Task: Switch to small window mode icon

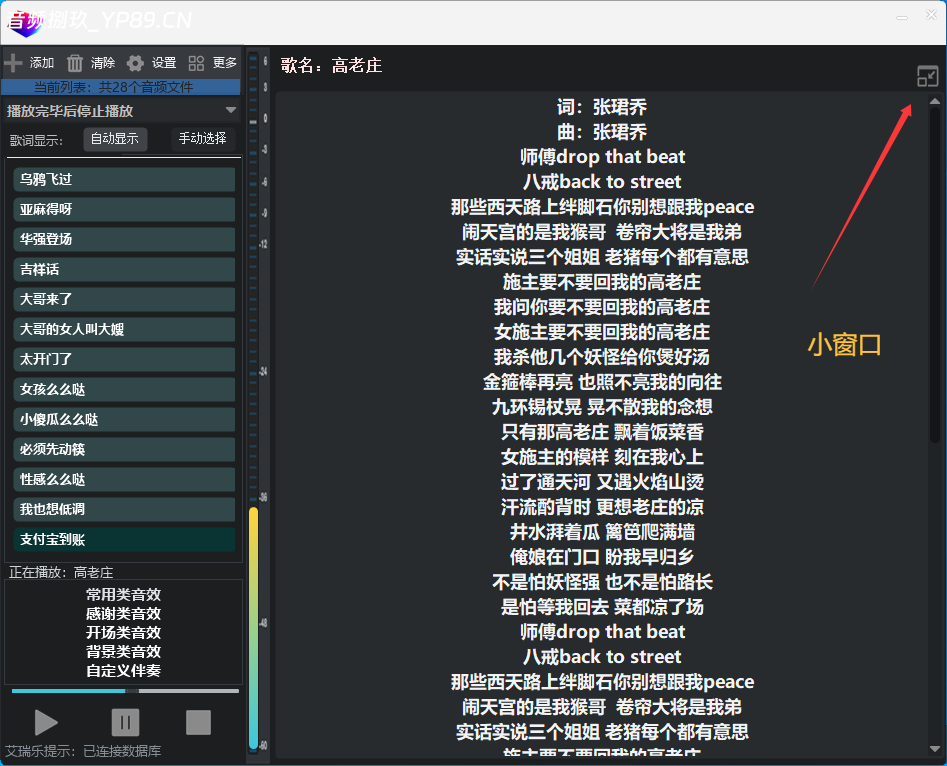Action: click(927, 76)
